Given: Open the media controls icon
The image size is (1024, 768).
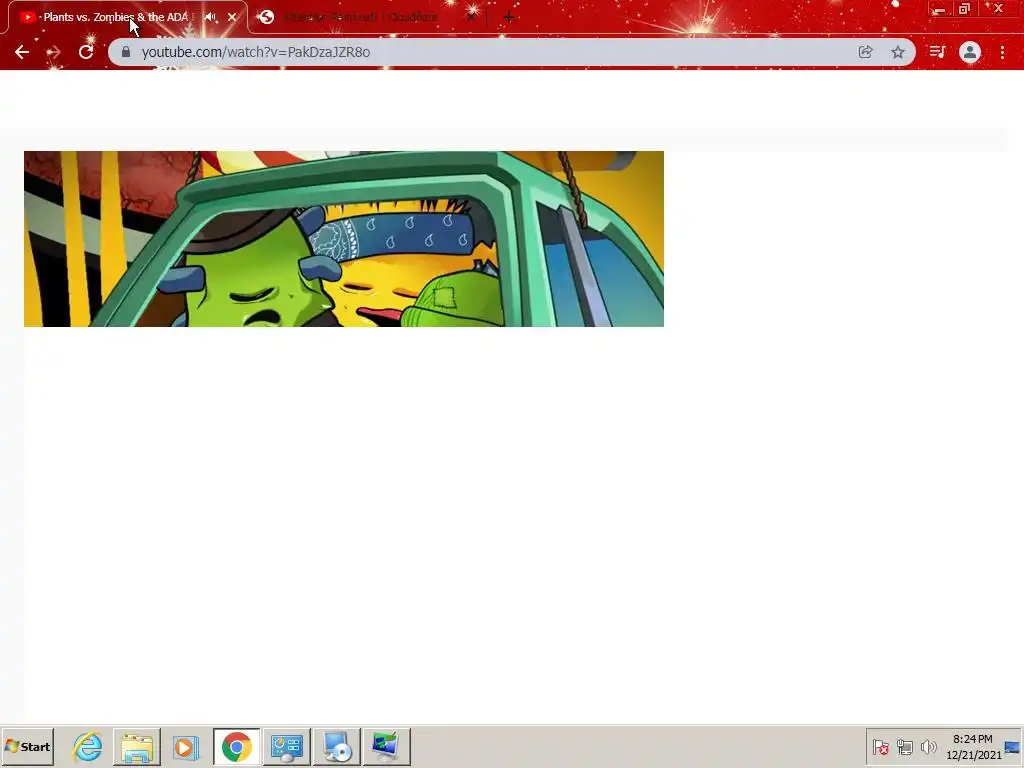Looking at the screenshot, I should coord(937,52).
